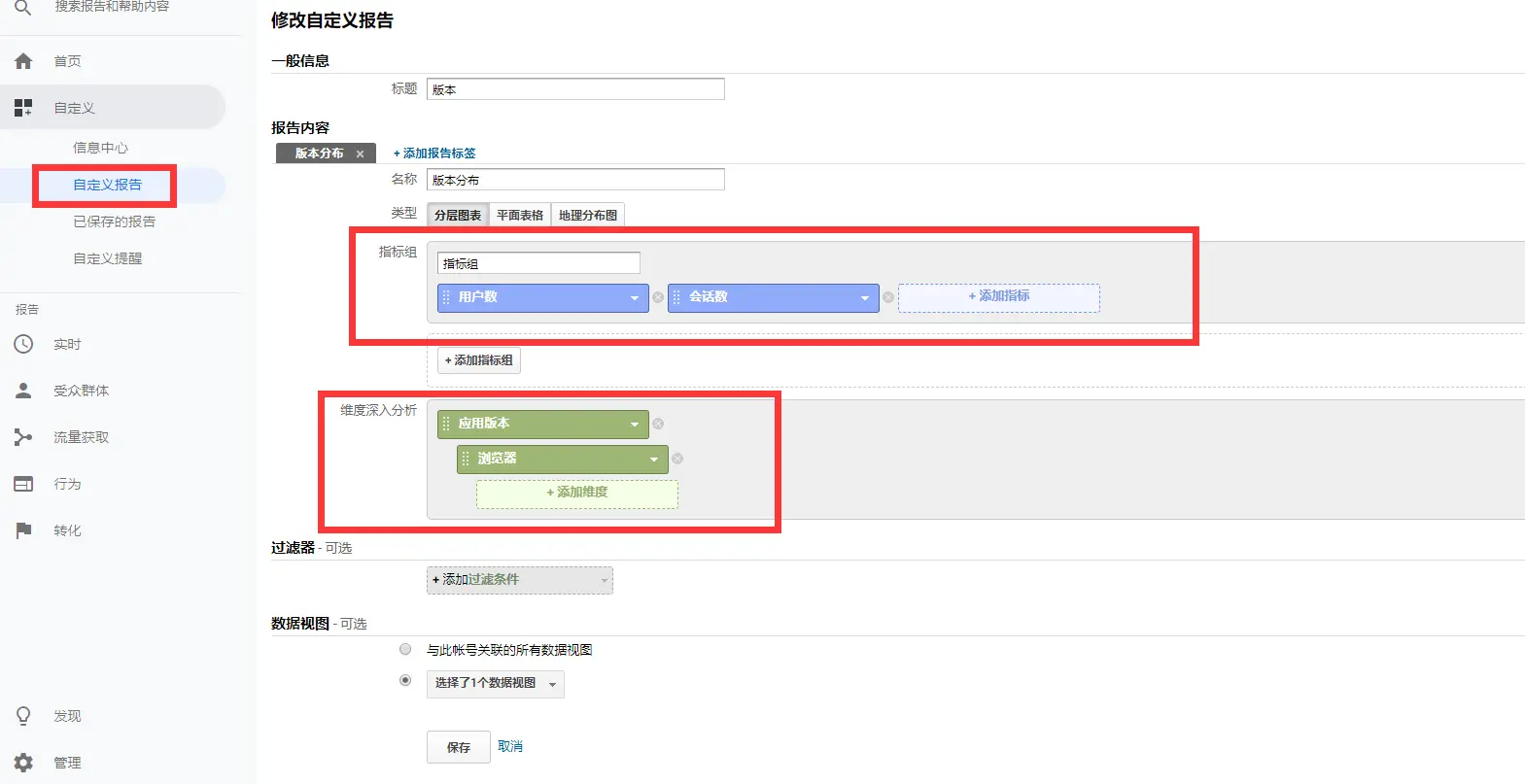Select the 平面表格 type tab
This screenshot has width=1525, height=784.
point(520,215)
